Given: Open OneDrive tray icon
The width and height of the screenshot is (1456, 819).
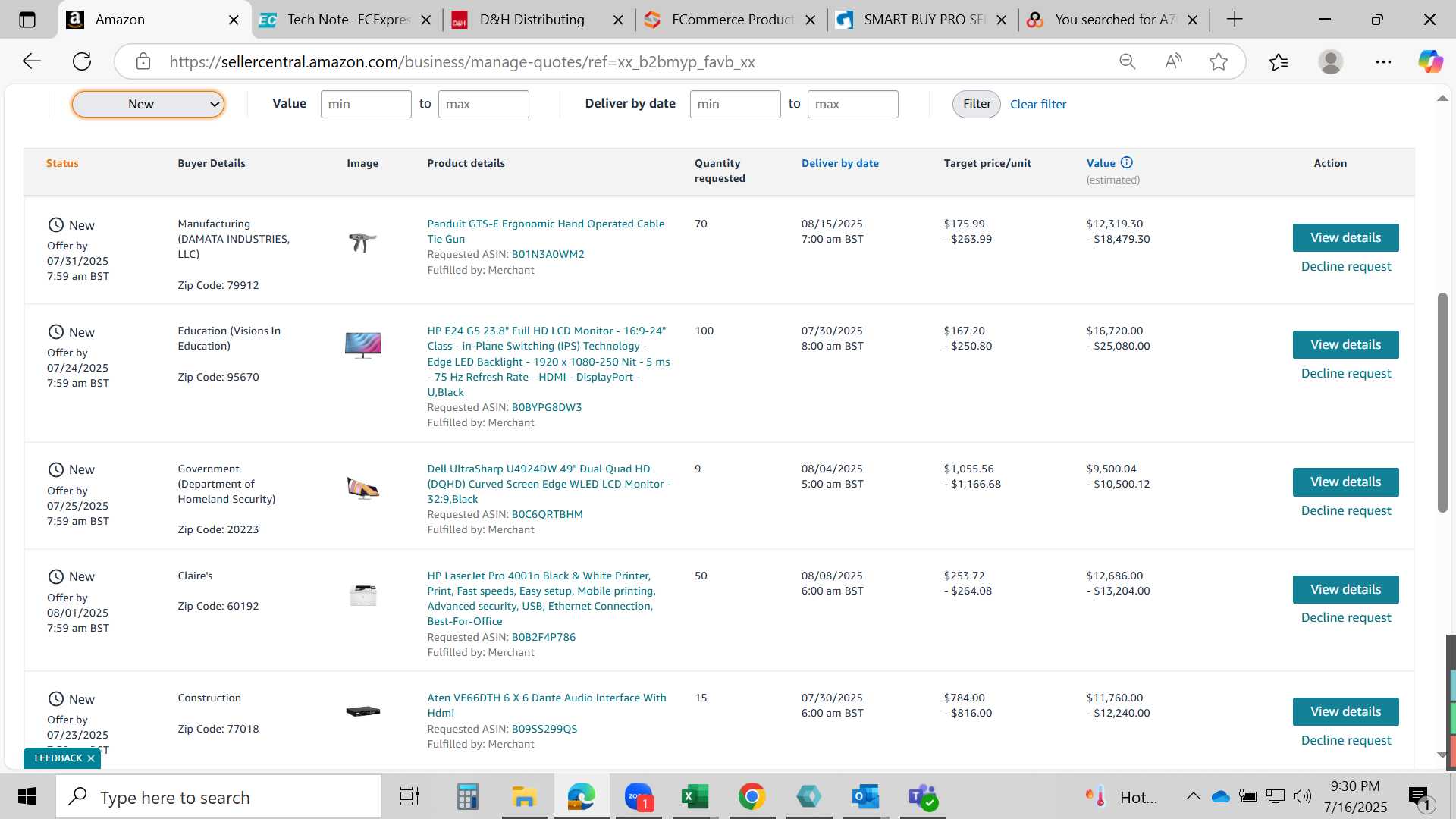Looking at the screenshot, I should click(1220, 797).
